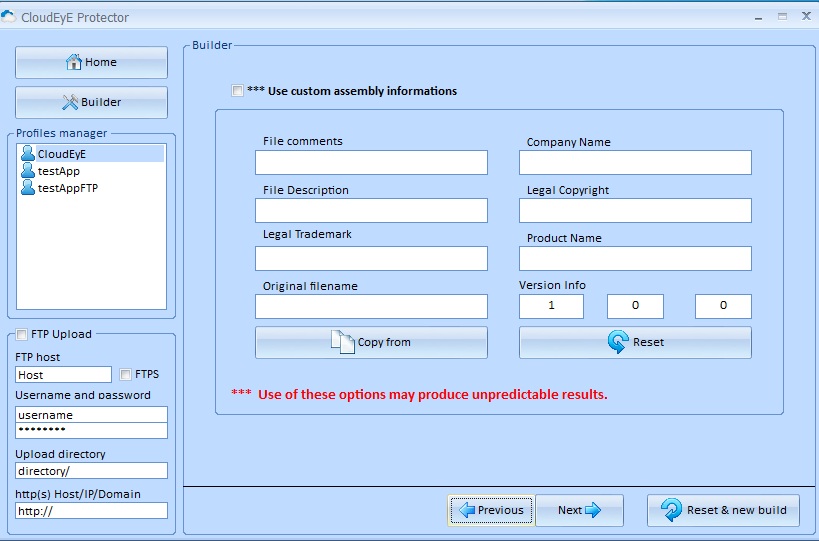Click the Reset & new build label text

coord(736,510)
